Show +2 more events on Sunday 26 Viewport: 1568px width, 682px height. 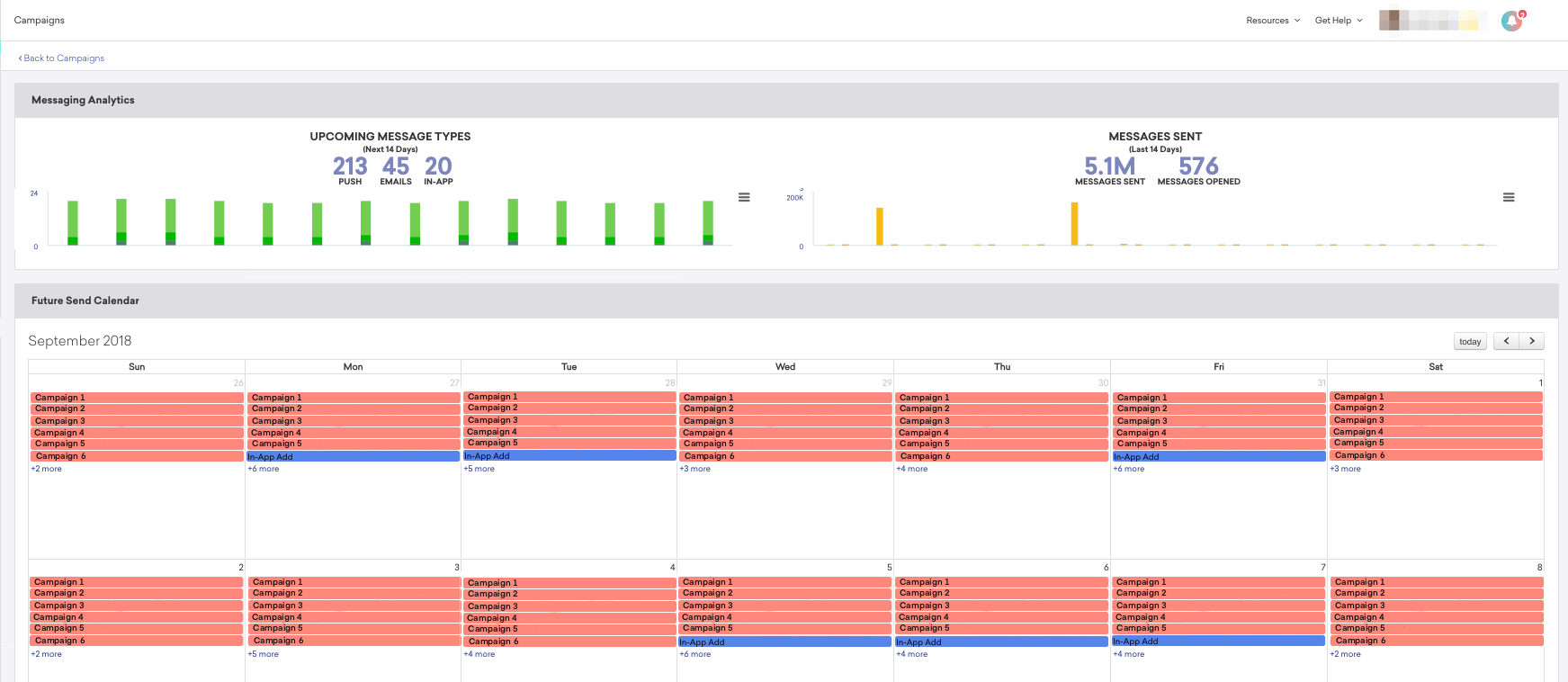[x=47, y=469]
